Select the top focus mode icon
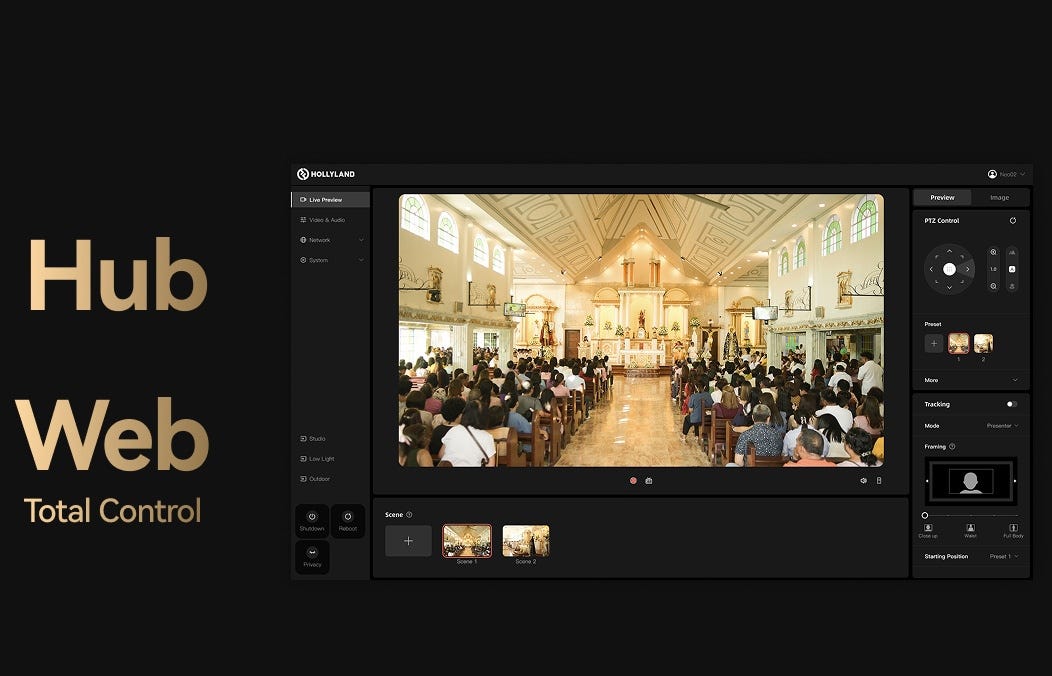Screen dimensions: 1052x676 click(1012, 252)
